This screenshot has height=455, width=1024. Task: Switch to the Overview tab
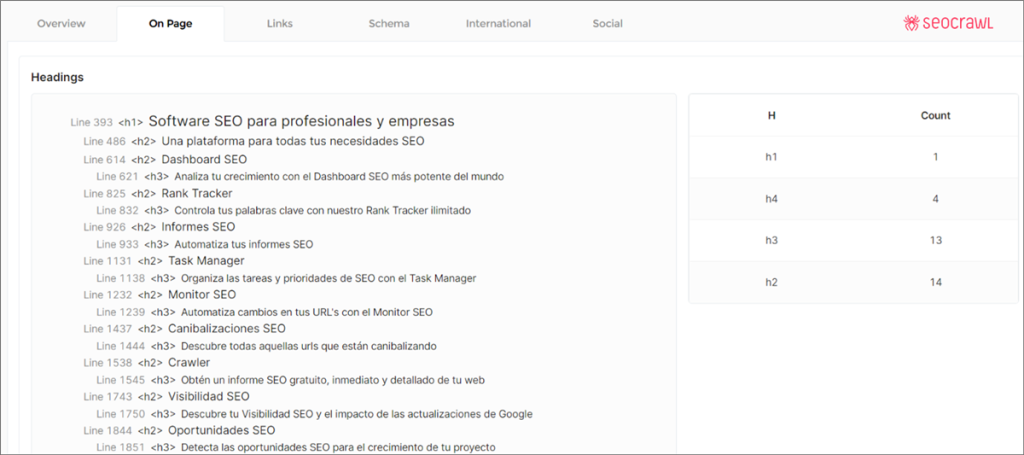[61, 24]
